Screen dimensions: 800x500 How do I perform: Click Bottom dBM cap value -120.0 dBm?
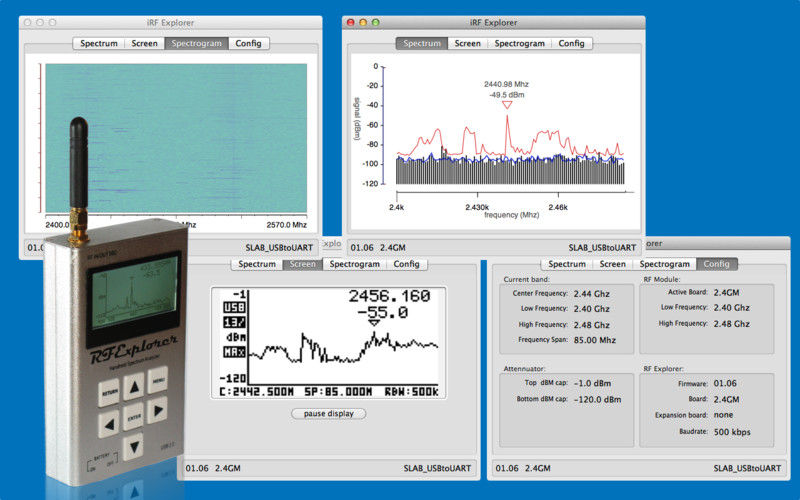pyautogui.click(x=597, y=399)
